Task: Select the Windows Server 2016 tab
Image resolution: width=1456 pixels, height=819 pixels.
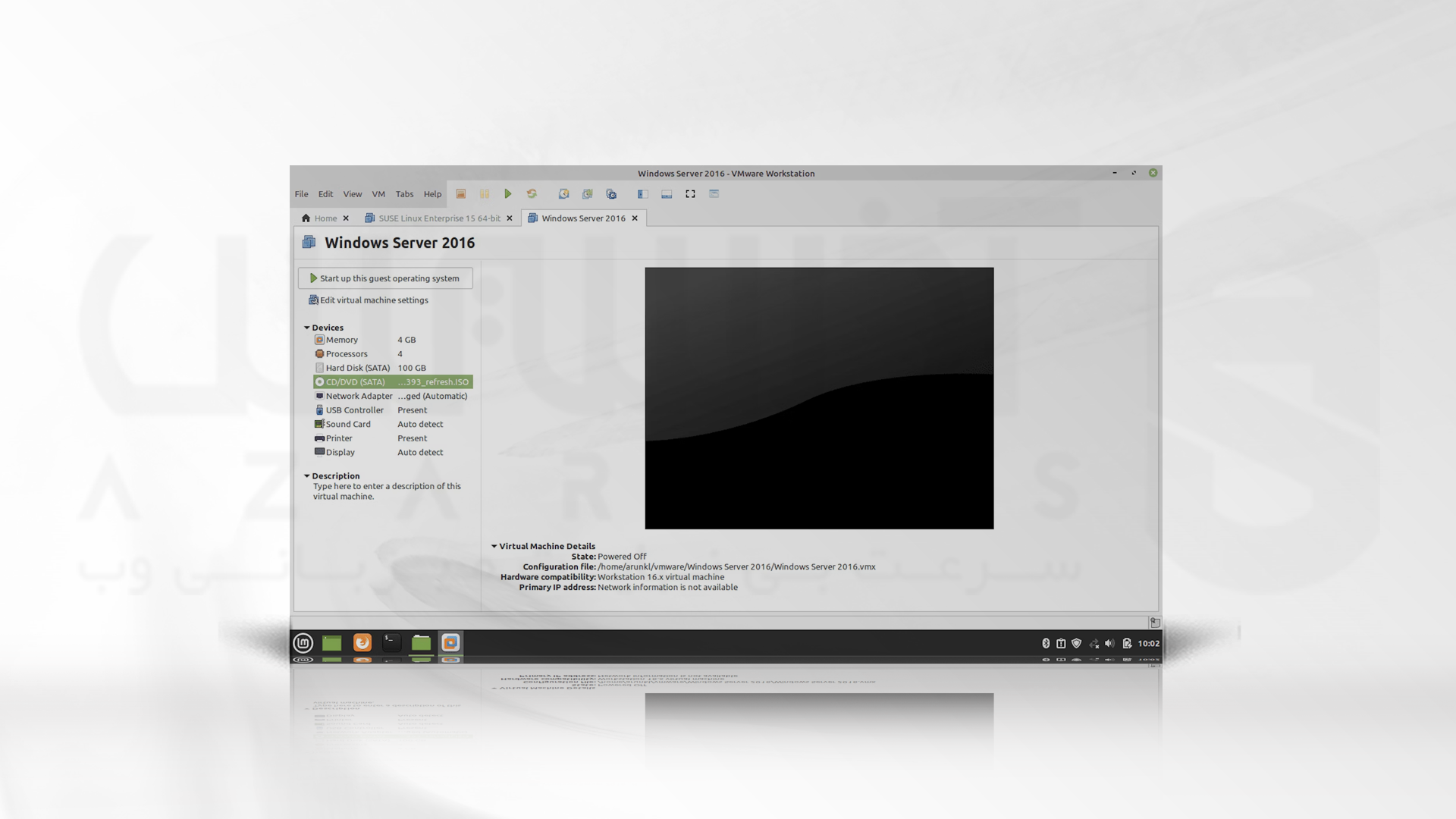Action: tap(583, 218)
